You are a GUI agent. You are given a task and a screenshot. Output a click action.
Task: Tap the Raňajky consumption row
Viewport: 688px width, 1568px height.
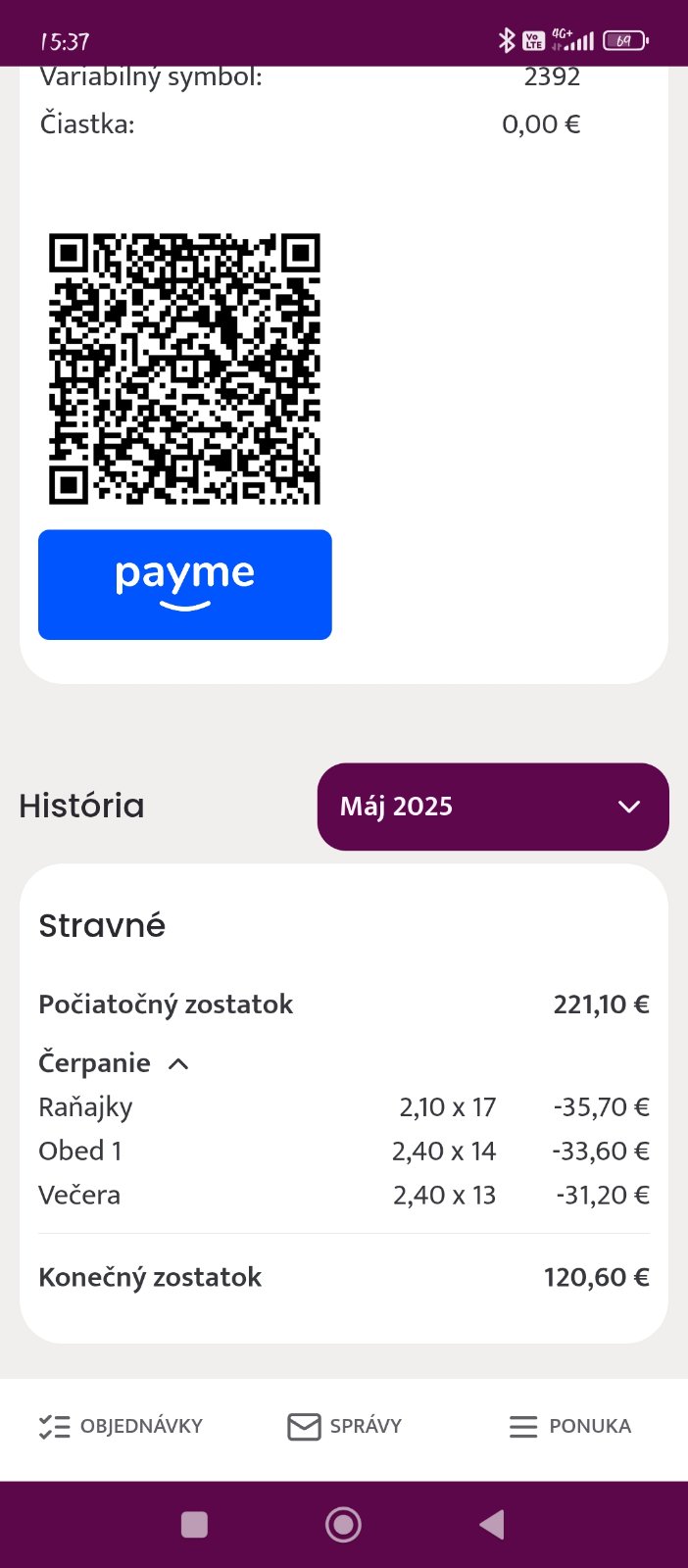tap(343, 1107)
